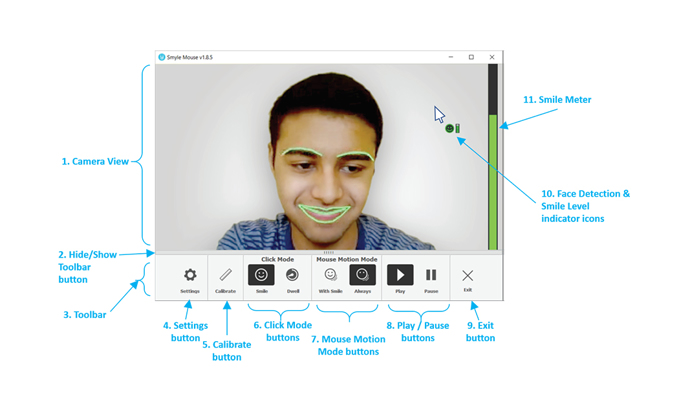Select Smile click mode
Image resolution: width=690 pixels, height=420 pixels.
(x=261, y=275)
